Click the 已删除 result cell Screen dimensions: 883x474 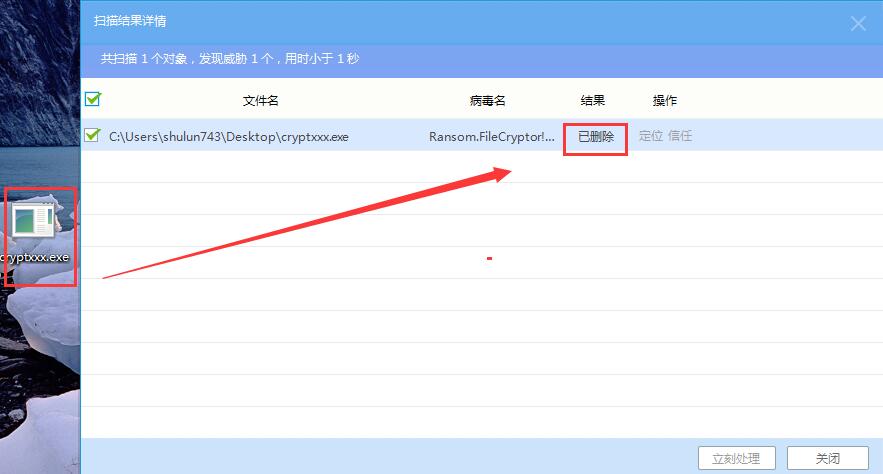596,137
